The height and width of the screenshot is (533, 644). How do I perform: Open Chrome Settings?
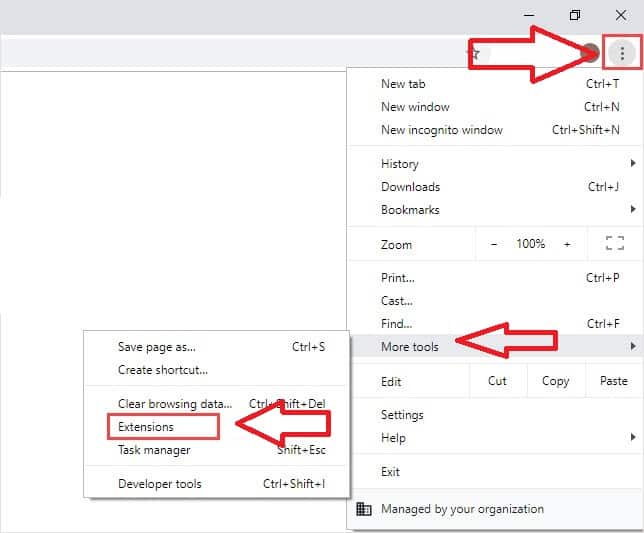click(x=402, y=415)
